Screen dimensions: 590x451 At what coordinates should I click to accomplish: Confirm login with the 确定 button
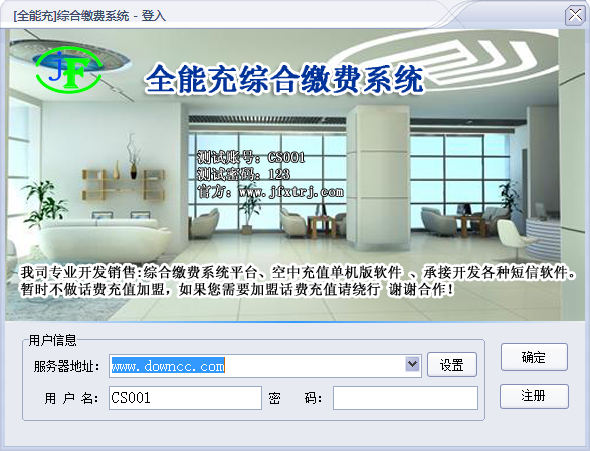click(x=534, y=357)
